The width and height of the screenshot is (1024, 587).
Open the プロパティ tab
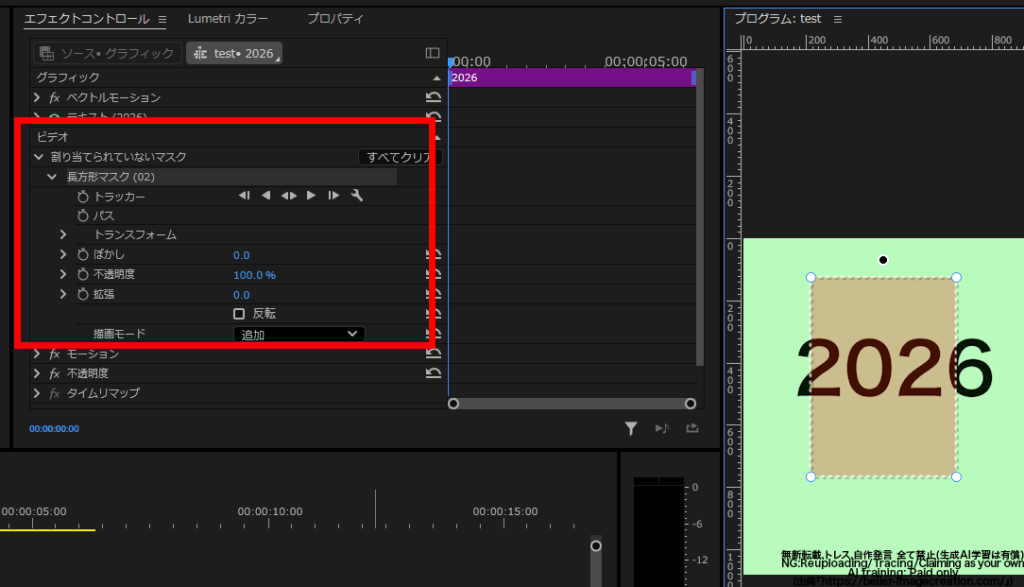pyautogui.click(x=335, y=19)
